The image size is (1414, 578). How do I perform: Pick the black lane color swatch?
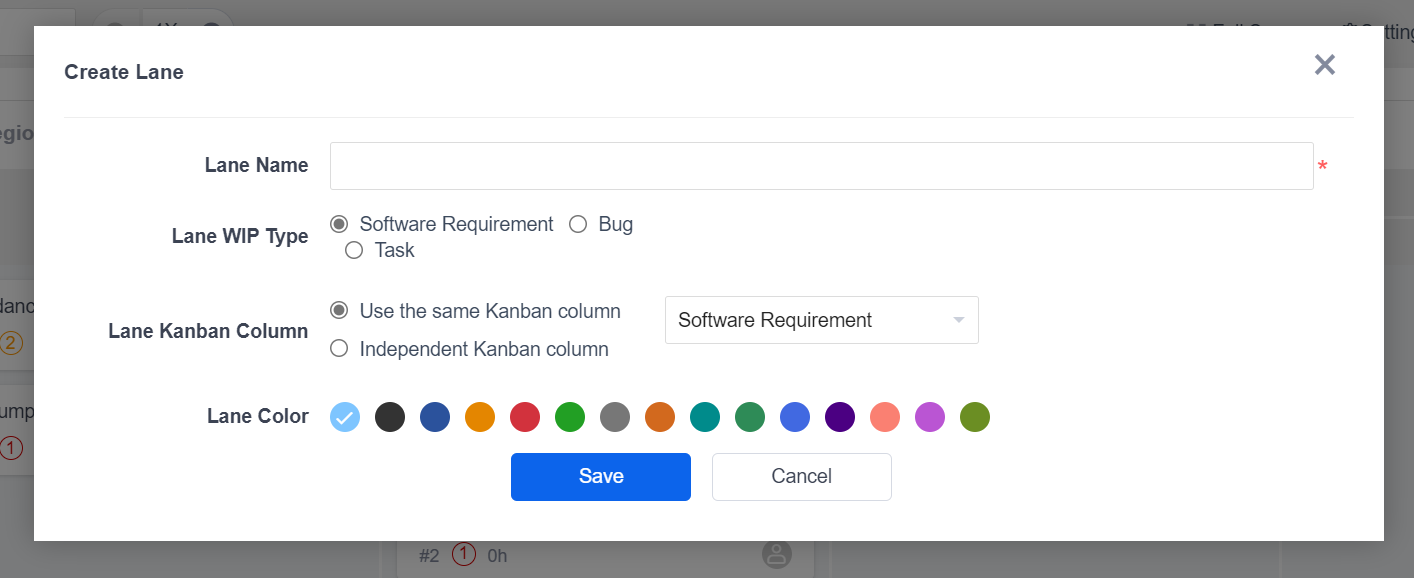tap(390, 417)
